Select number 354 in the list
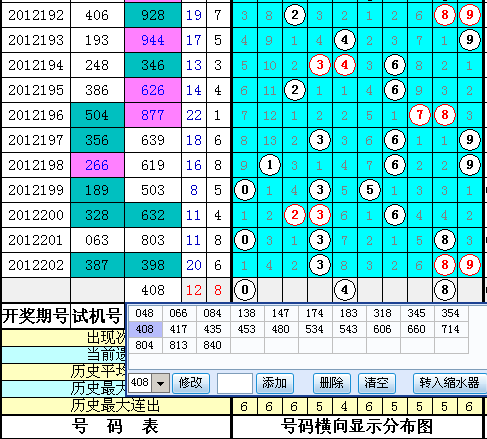 pos(451,313)
